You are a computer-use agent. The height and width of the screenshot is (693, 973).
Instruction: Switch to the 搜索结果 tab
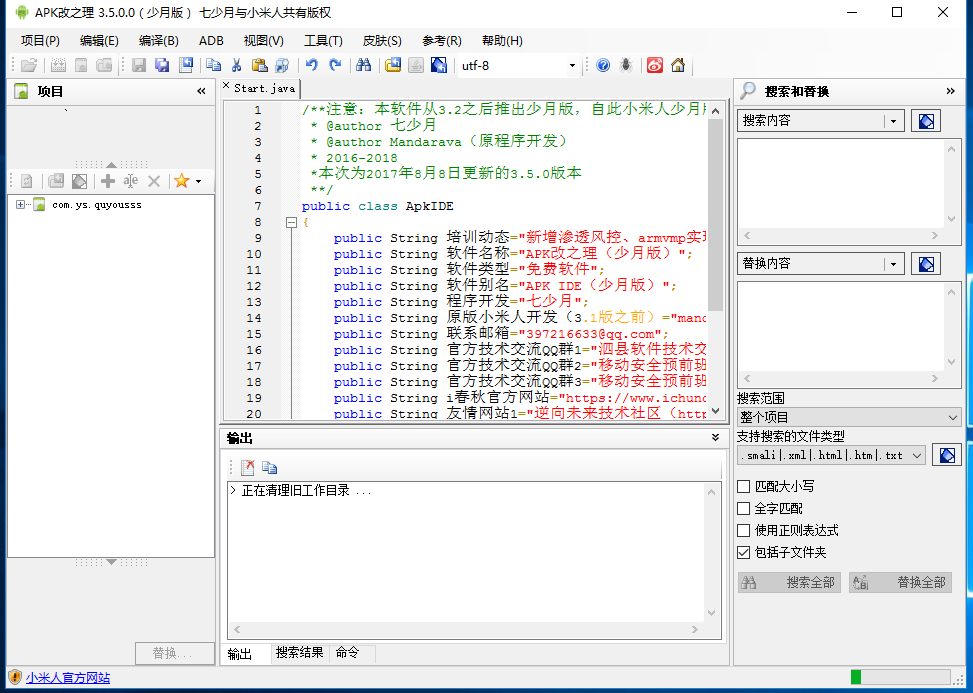tap(300, 653)
